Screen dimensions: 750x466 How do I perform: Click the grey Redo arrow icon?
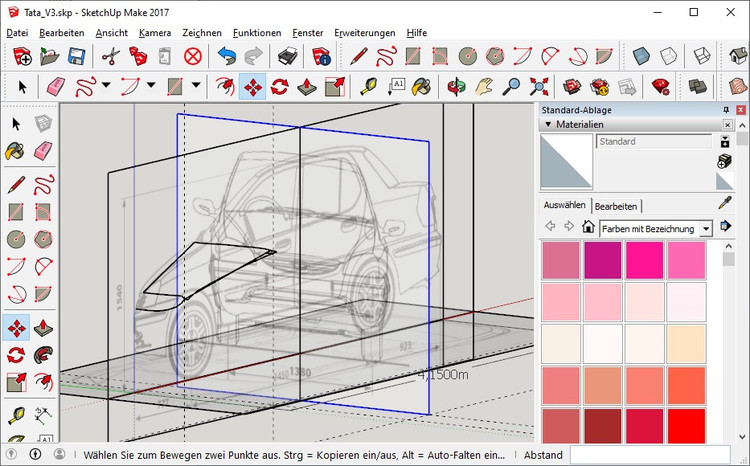(x=254, y=56)
